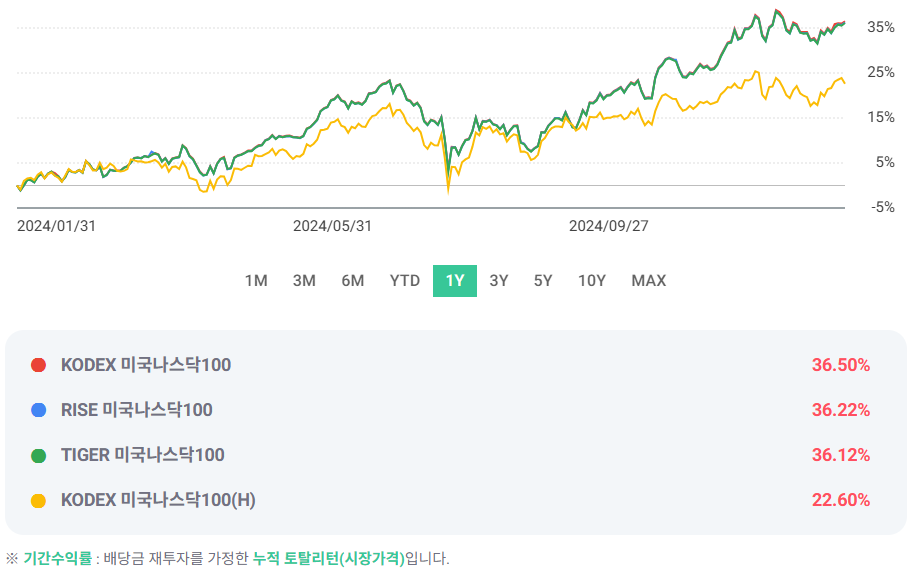The height and width of the screenshot is (578, 912).
Task: Choose the 10Y chart range
Action: point(592,281)
